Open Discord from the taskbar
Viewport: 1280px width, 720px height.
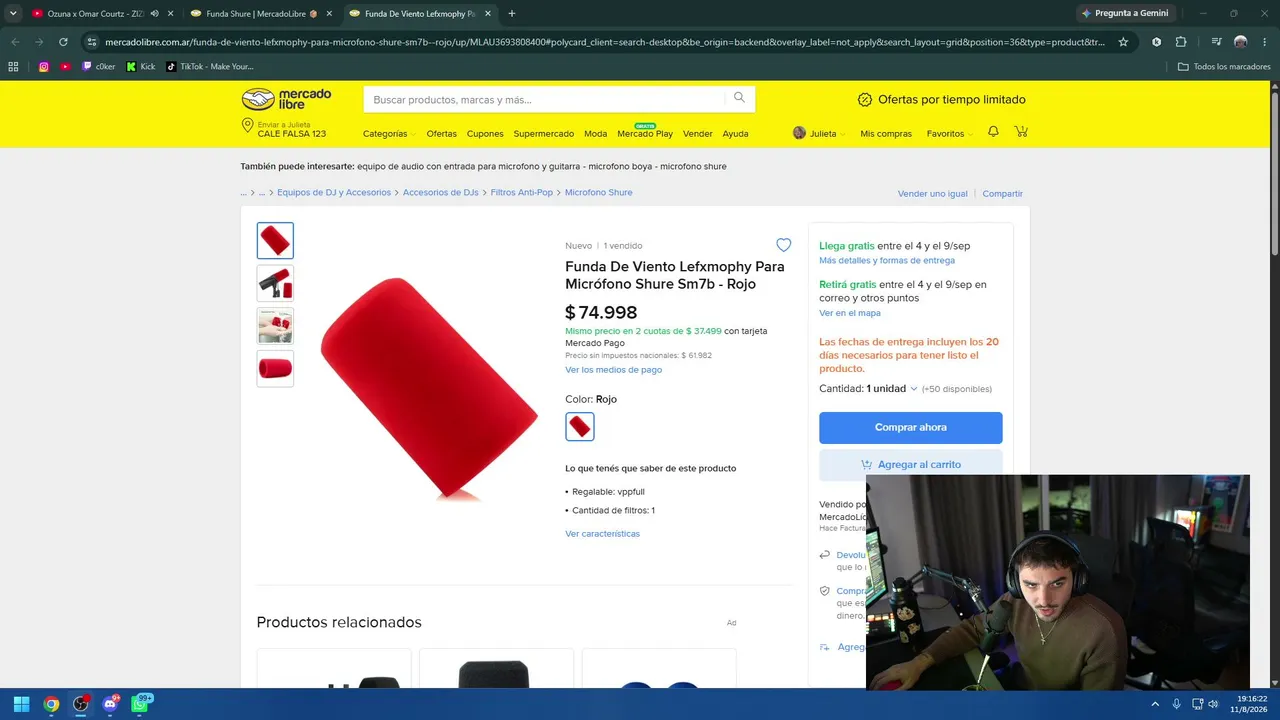pyautogui.click(x=110, y=704)
